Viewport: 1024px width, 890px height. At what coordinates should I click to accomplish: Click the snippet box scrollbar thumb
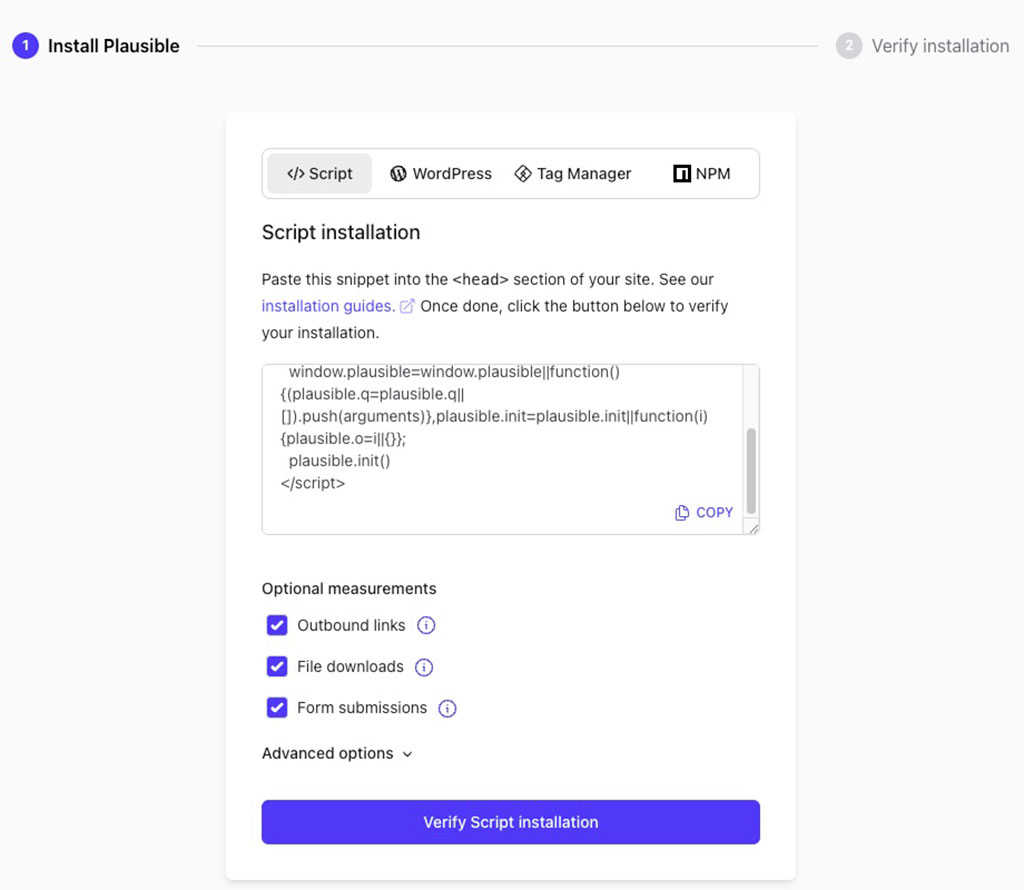(x=751, y=470)
